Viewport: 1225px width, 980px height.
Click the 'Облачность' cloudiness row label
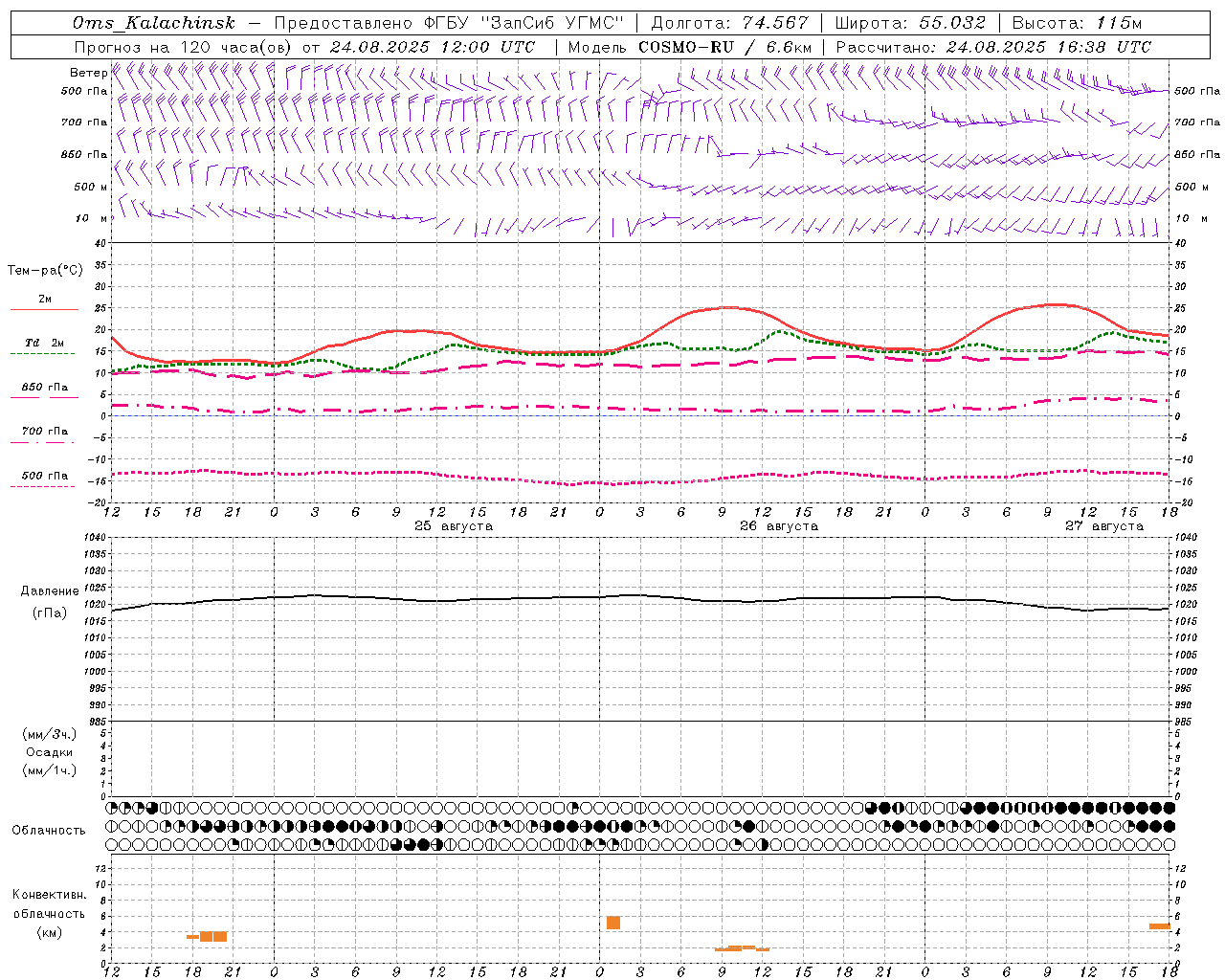point(49,831)
